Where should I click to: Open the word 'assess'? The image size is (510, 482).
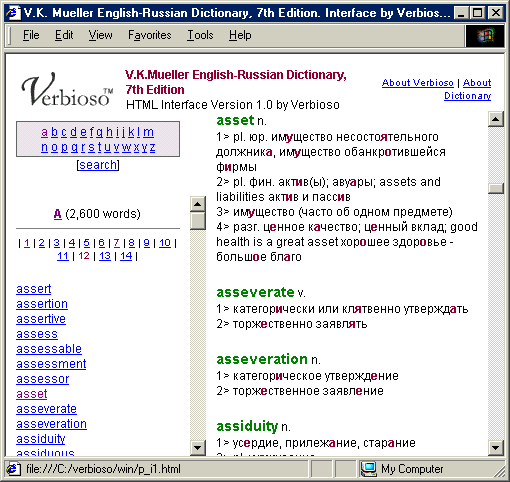(x=37, y=334)
